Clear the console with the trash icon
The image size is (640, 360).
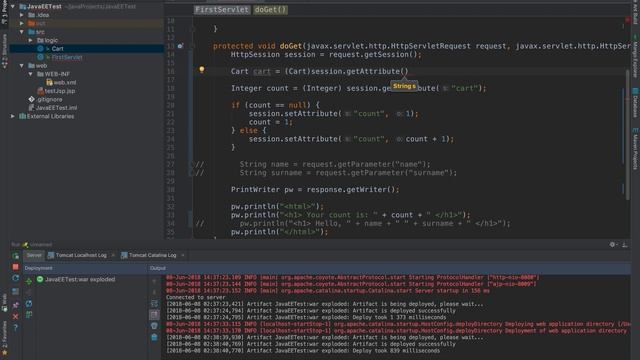click(x=154, y=337)
